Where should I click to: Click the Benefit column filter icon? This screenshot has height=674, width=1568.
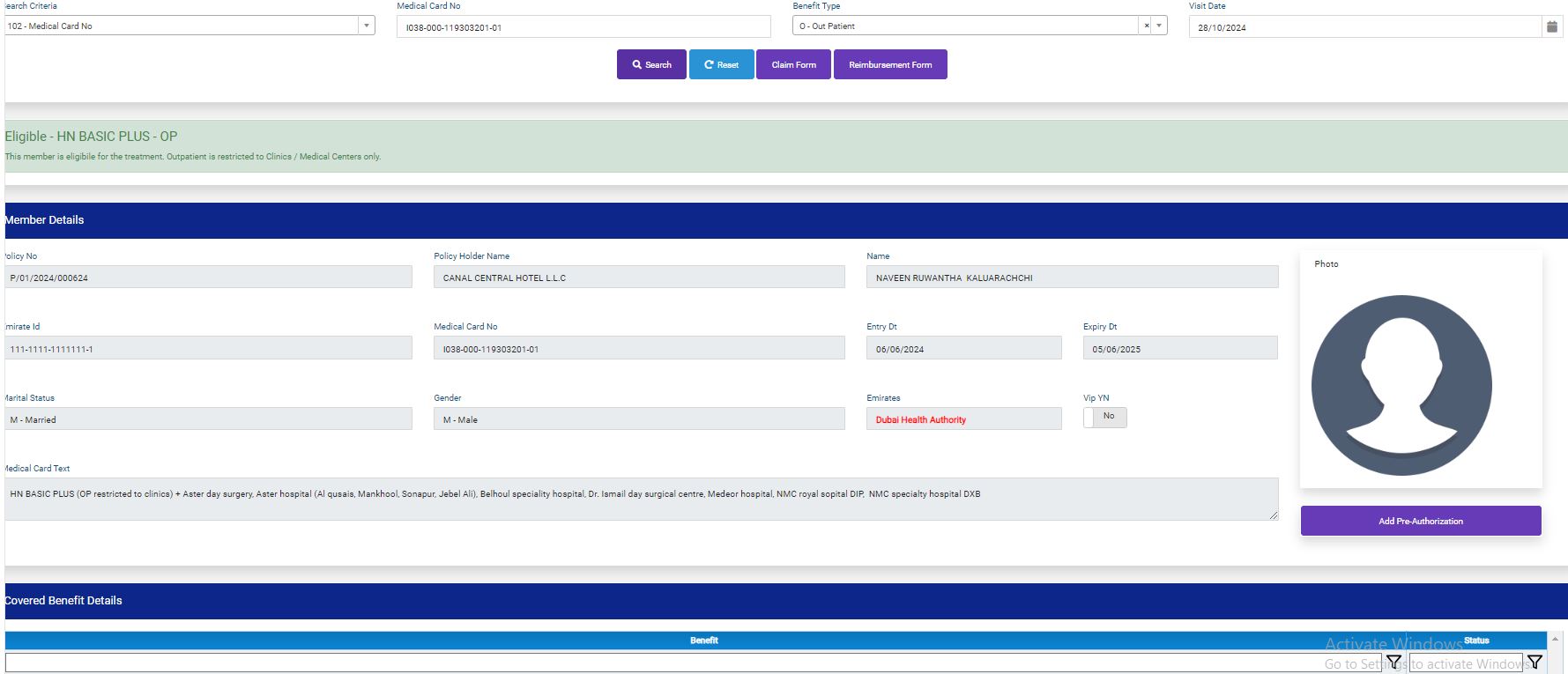point(1393,662)
